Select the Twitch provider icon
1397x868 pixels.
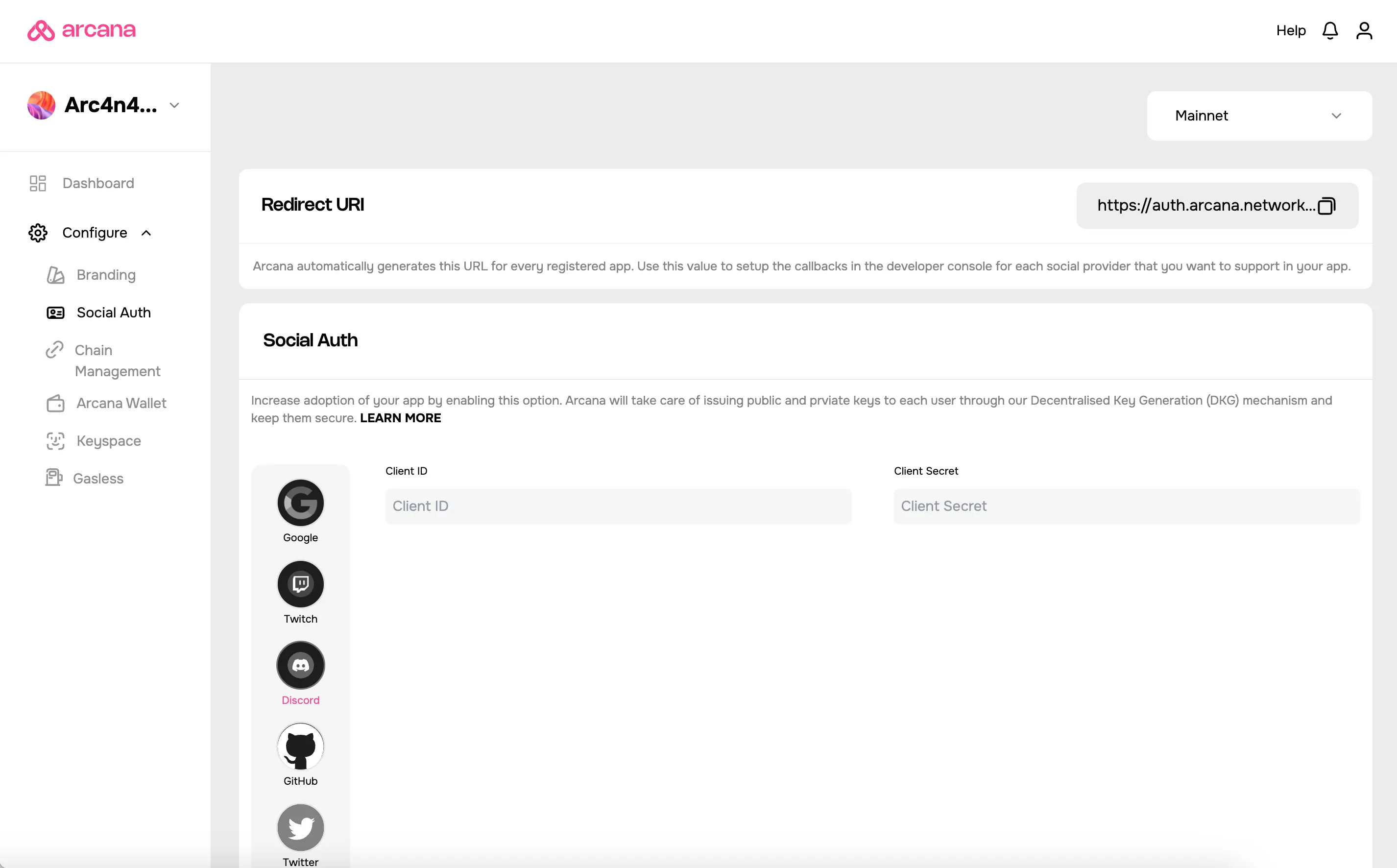pos(301,584)
